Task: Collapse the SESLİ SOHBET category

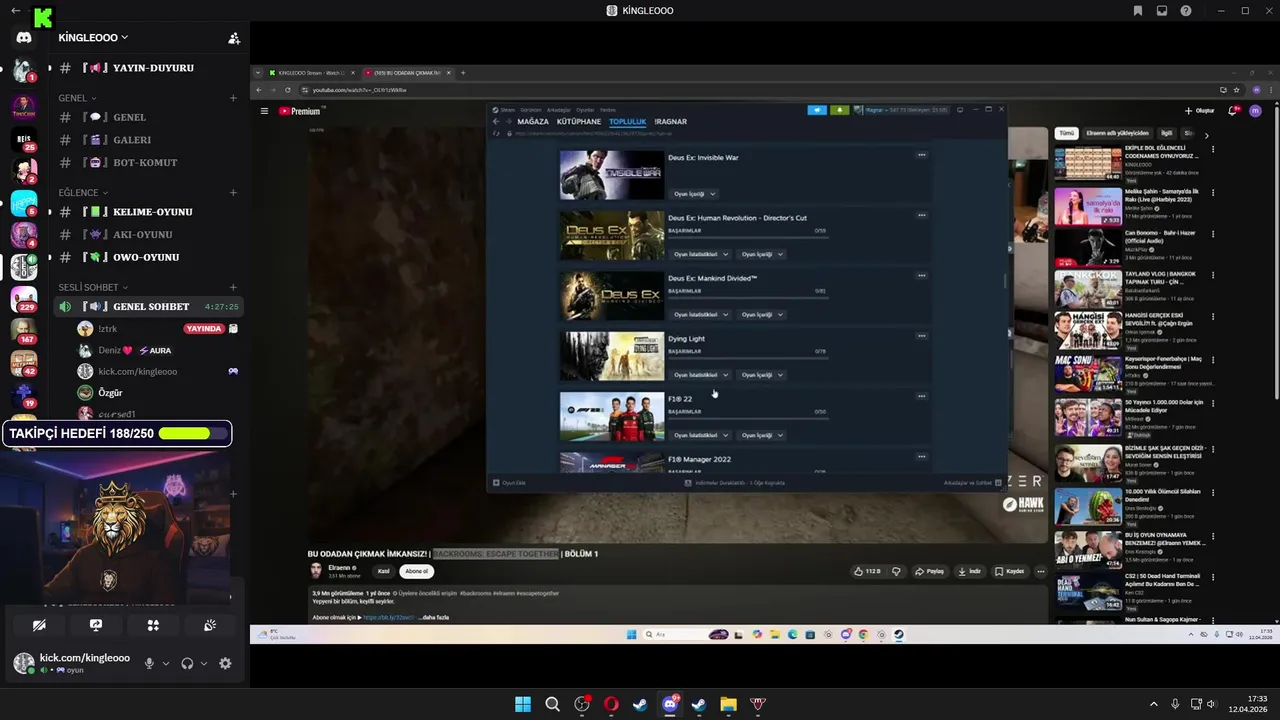Action: pyautogui.click(x=93, y=288)
